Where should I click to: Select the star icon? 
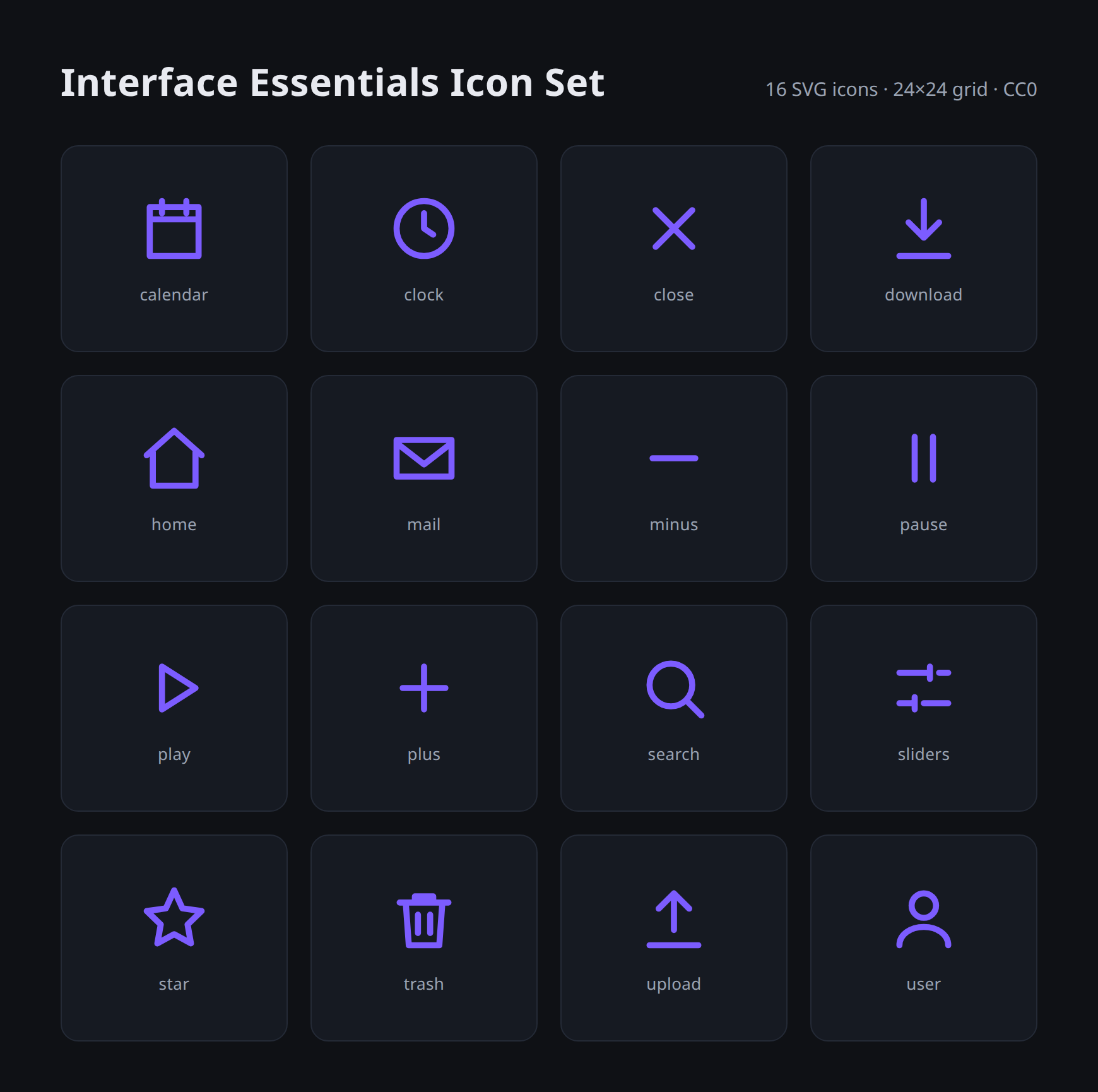pos(174,918)
